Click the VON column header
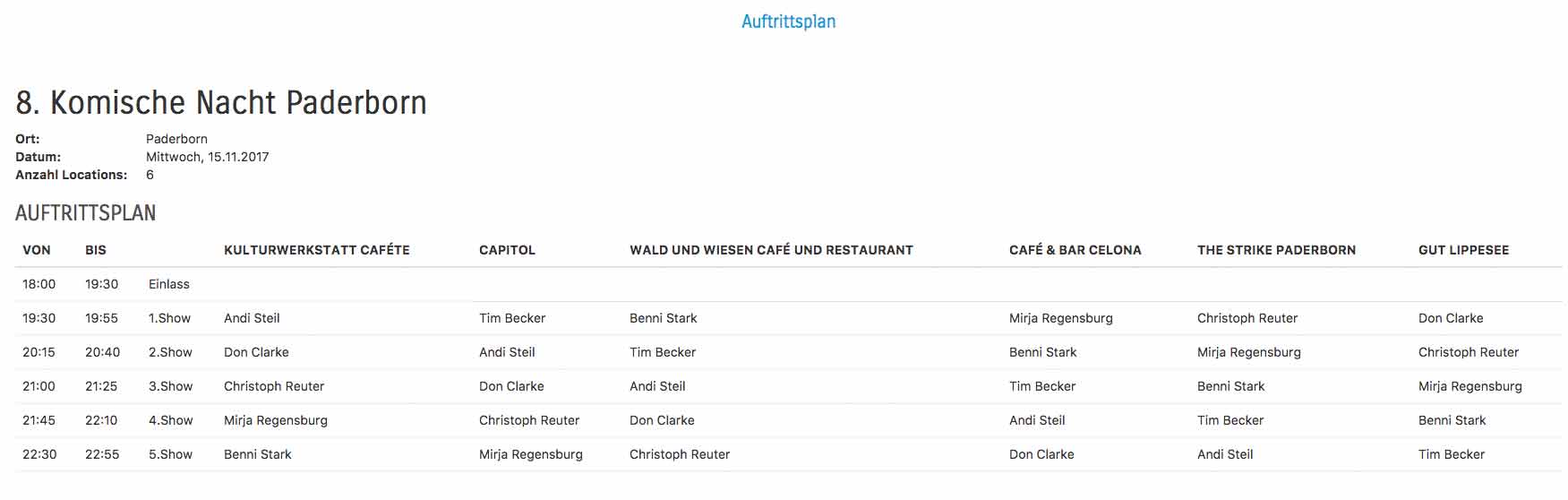The width and height of the screenshot is (1568, 500). (37, 250)
